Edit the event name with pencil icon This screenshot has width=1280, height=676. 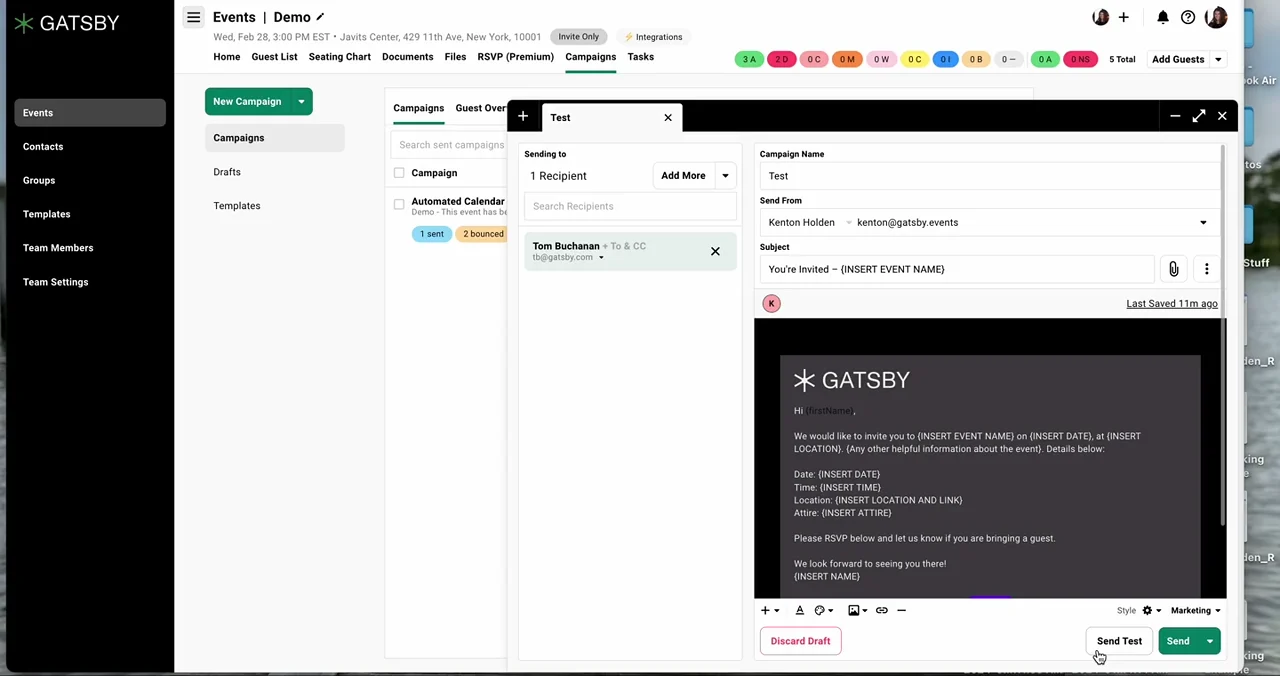(x=320, y=17)
